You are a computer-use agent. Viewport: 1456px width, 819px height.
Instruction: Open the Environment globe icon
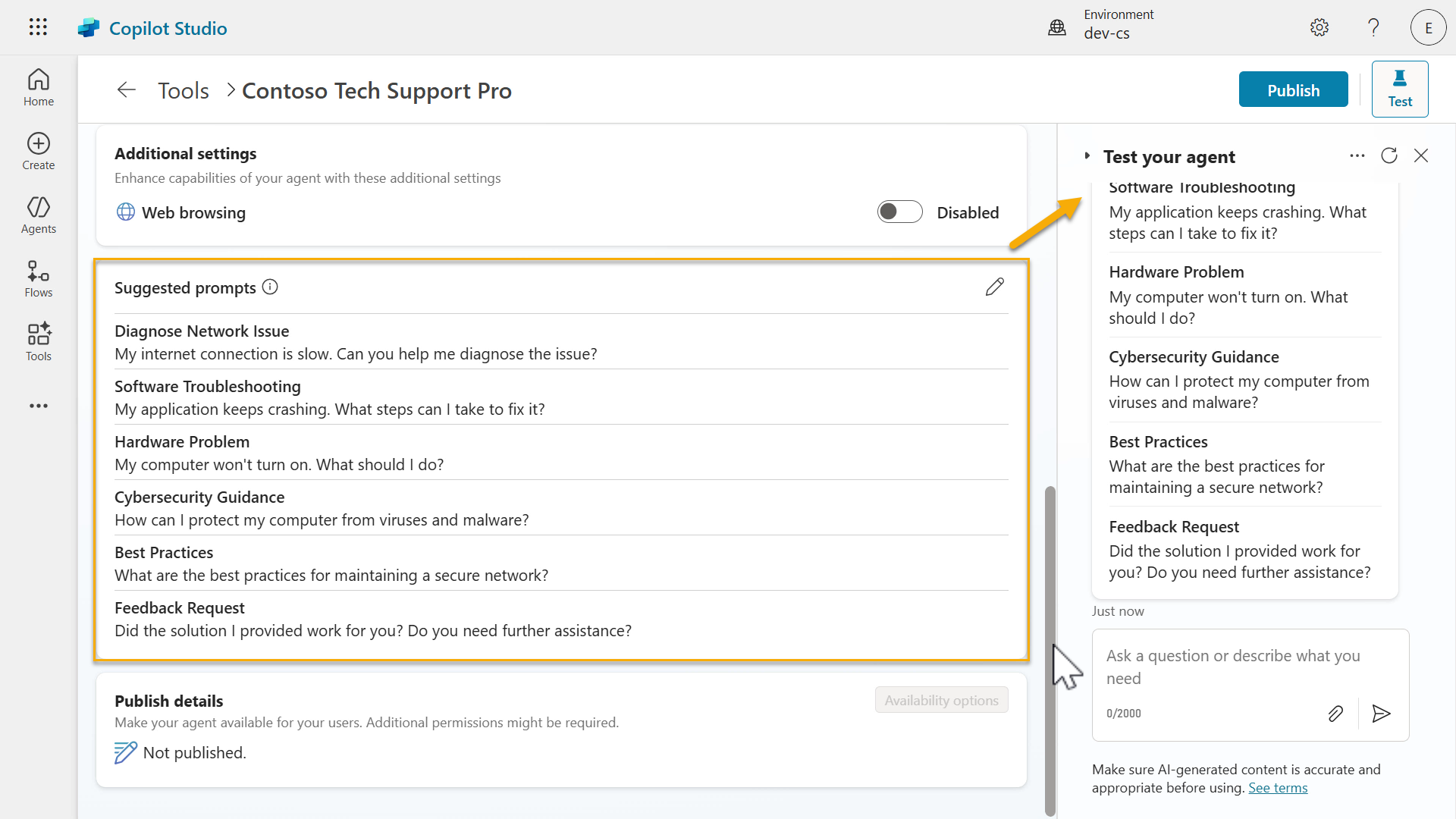[x=1056, y=28]
